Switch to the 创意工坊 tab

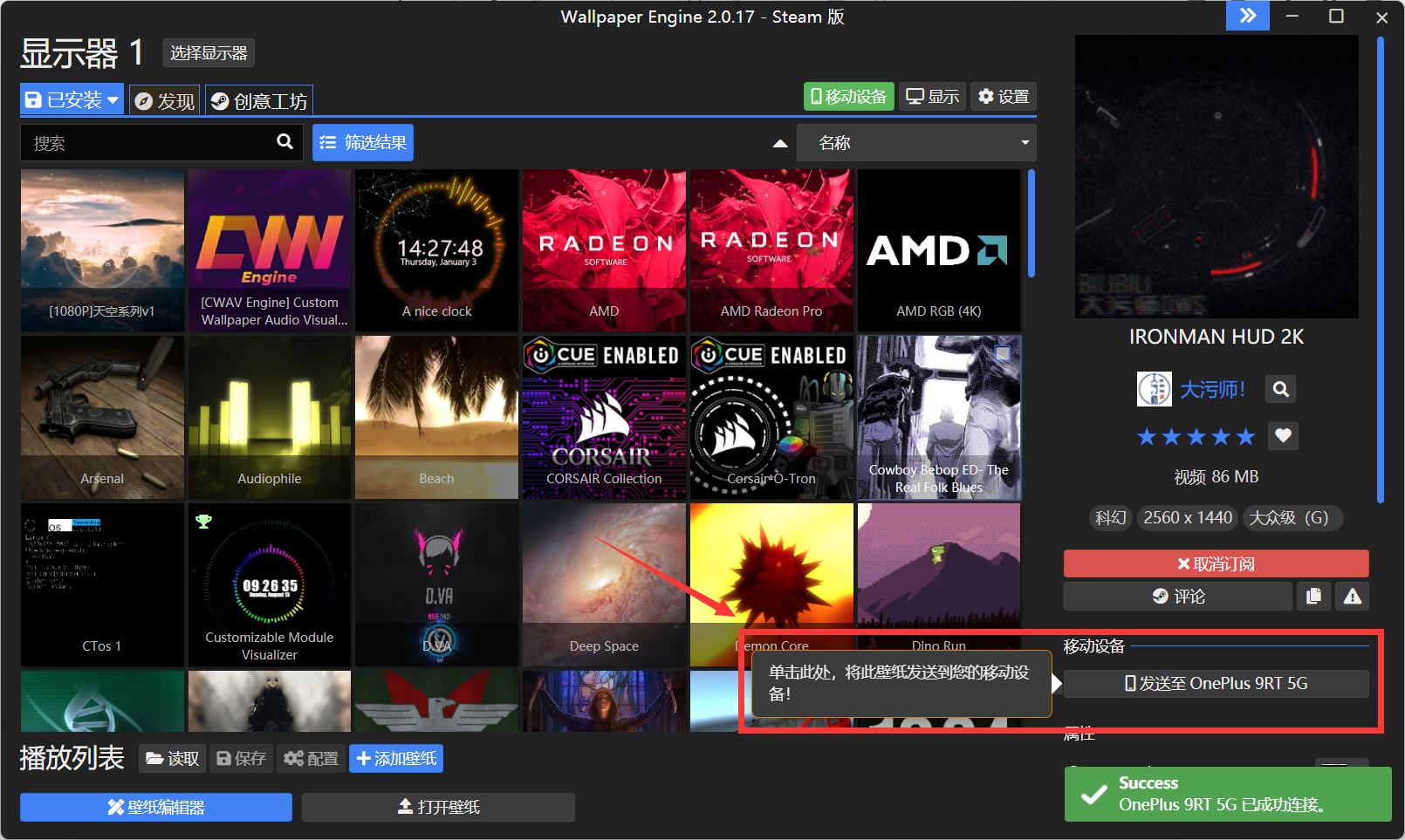(x=259, y=101)
